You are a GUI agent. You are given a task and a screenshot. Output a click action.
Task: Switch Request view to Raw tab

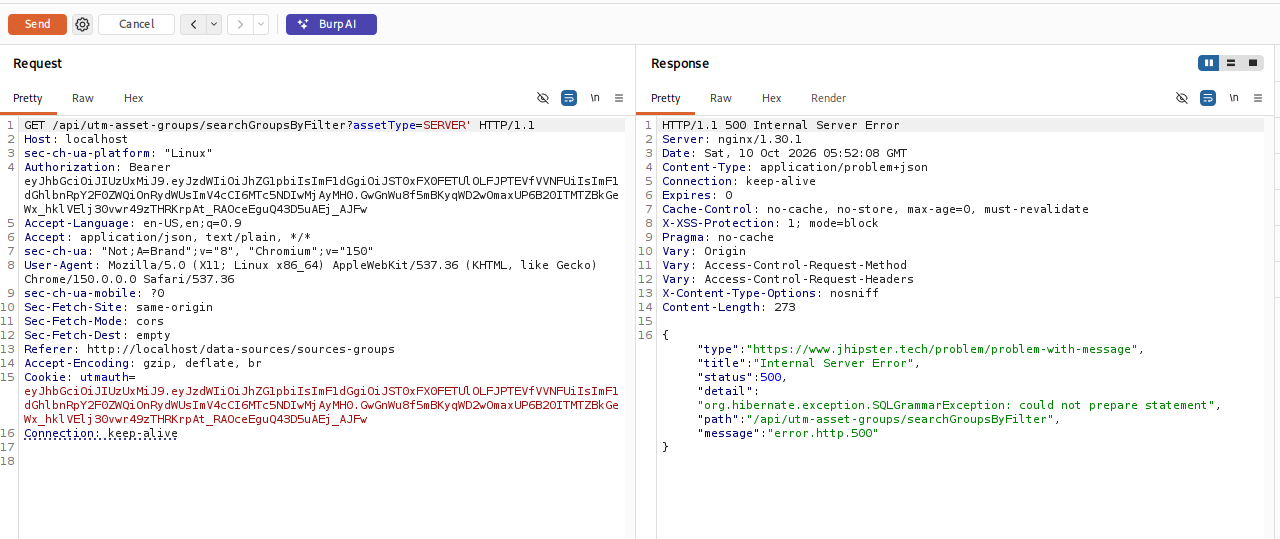83,98
